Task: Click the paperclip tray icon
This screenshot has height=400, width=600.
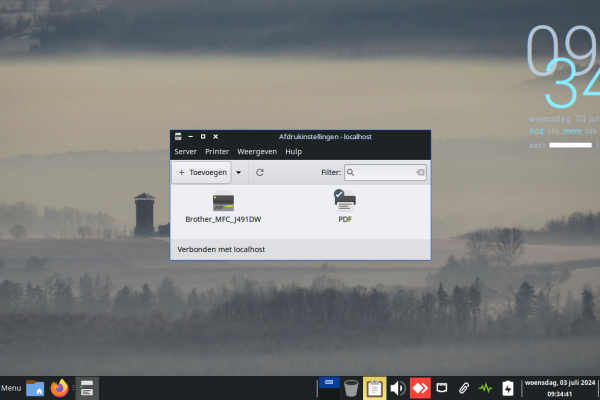Action: 464,388
